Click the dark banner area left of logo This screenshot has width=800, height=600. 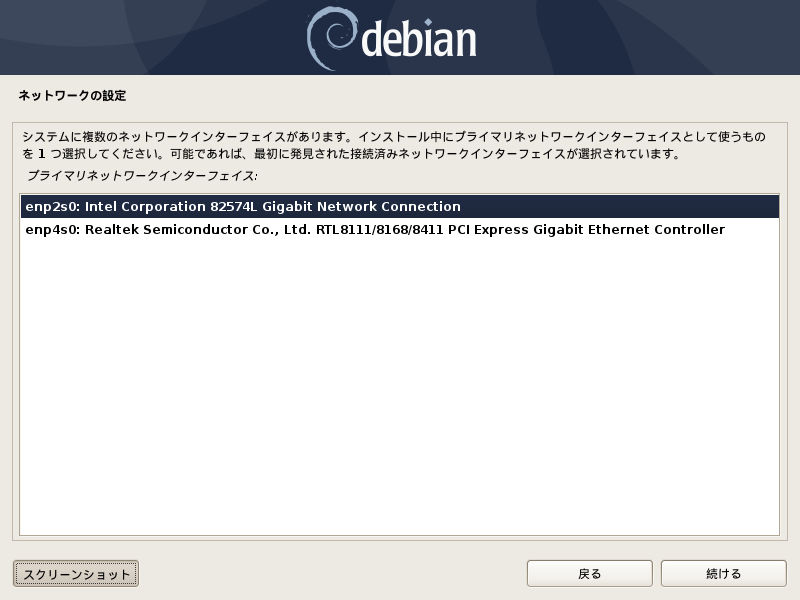(153, 37)
